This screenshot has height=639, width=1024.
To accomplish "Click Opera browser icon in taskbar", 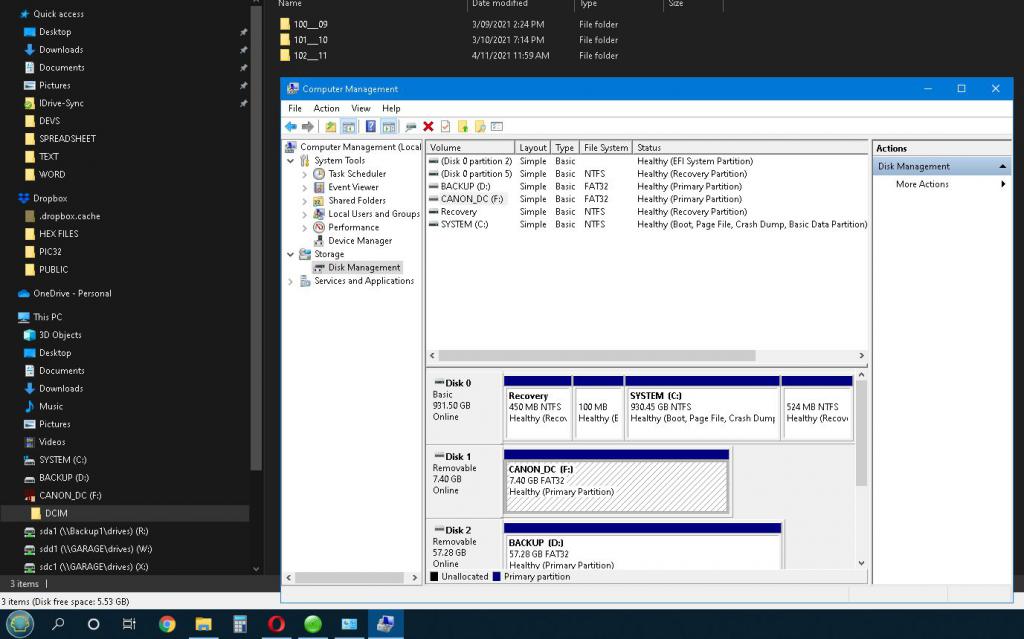I will tap(276, 624).
